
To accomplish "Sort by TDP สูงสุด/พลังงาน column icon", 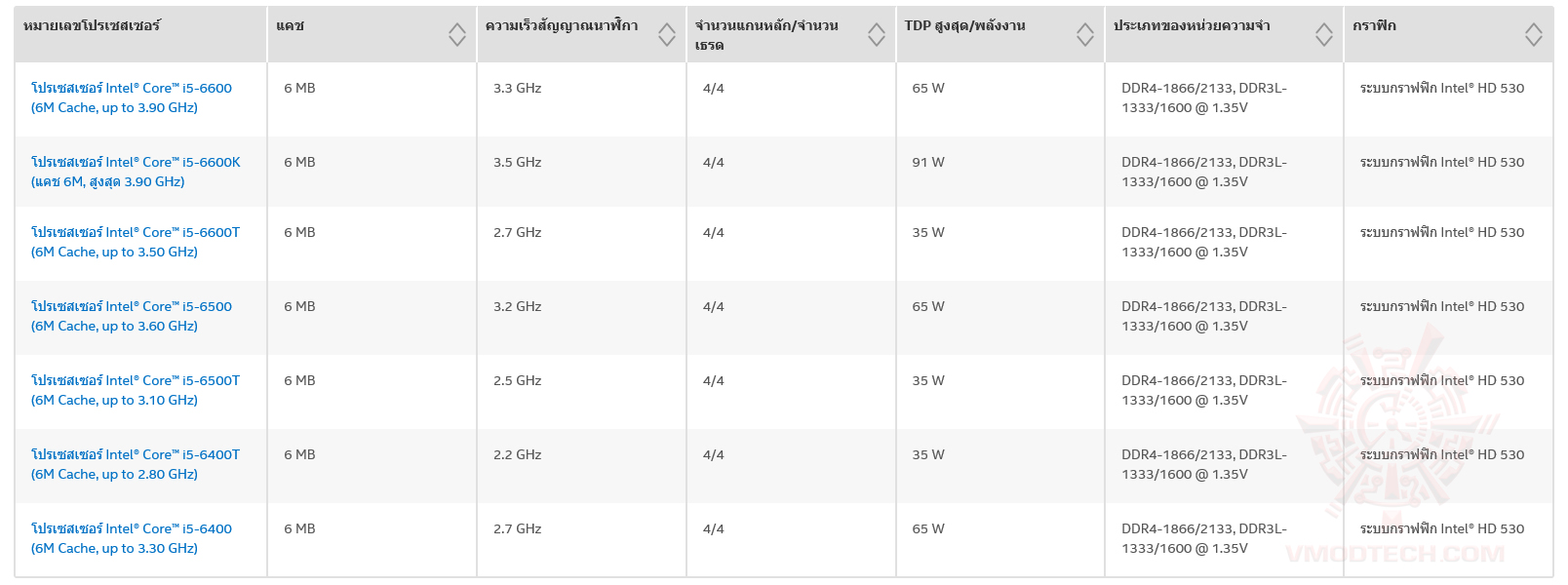I will click(x=1084, y=35).
